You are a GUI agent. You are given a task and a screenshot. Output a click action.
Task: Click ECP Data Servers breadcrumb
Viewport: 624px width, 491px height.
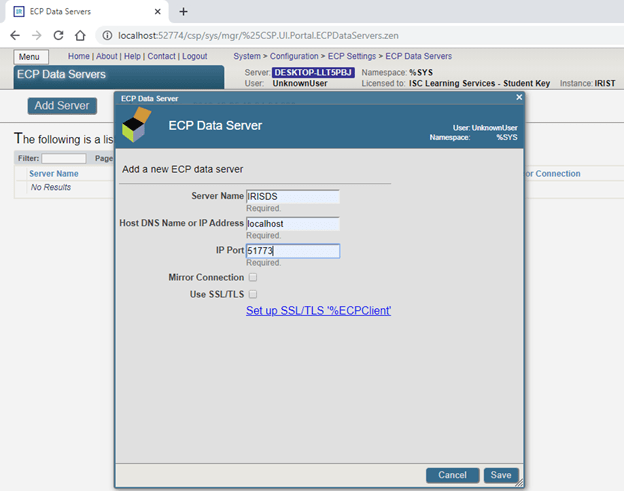click(x=418, y=56)
